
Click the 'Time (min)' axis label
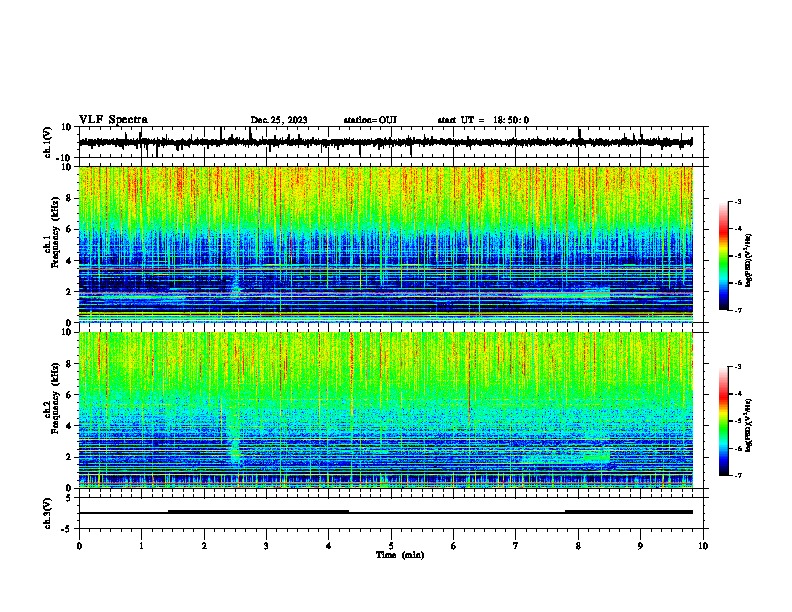tap(400, 555)
